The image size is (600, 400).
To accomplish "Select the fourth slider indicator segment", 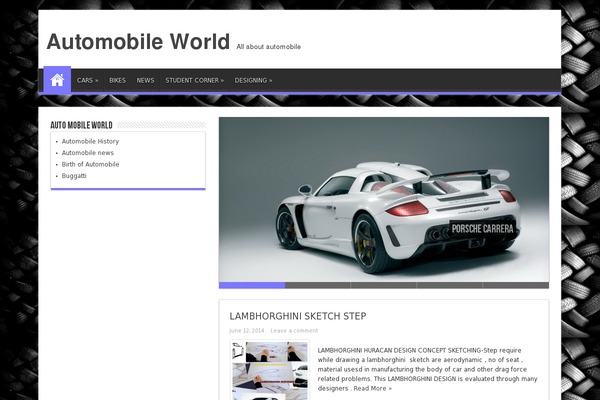I will tap(449, 285).
